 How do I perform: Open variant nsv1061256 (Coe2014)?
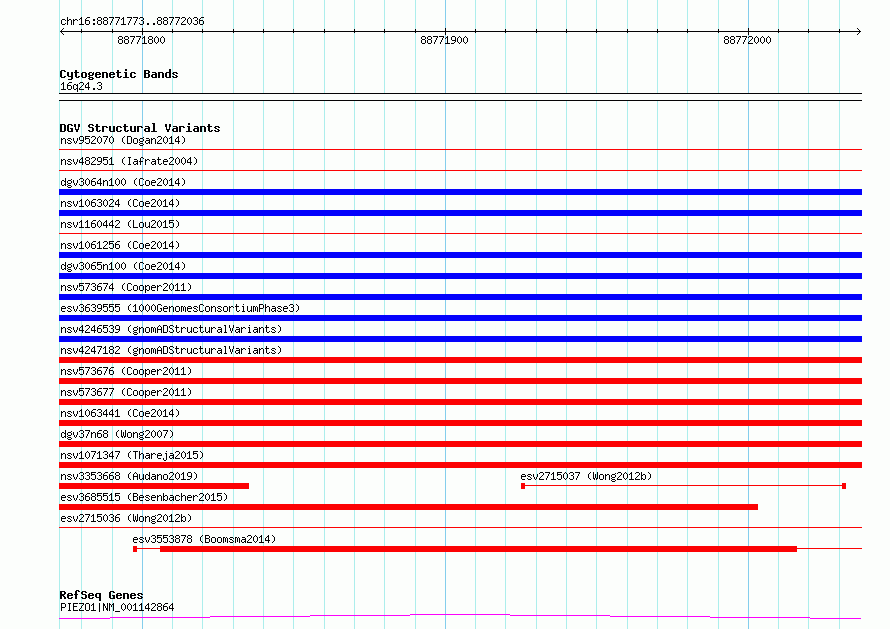click(120, 245)
